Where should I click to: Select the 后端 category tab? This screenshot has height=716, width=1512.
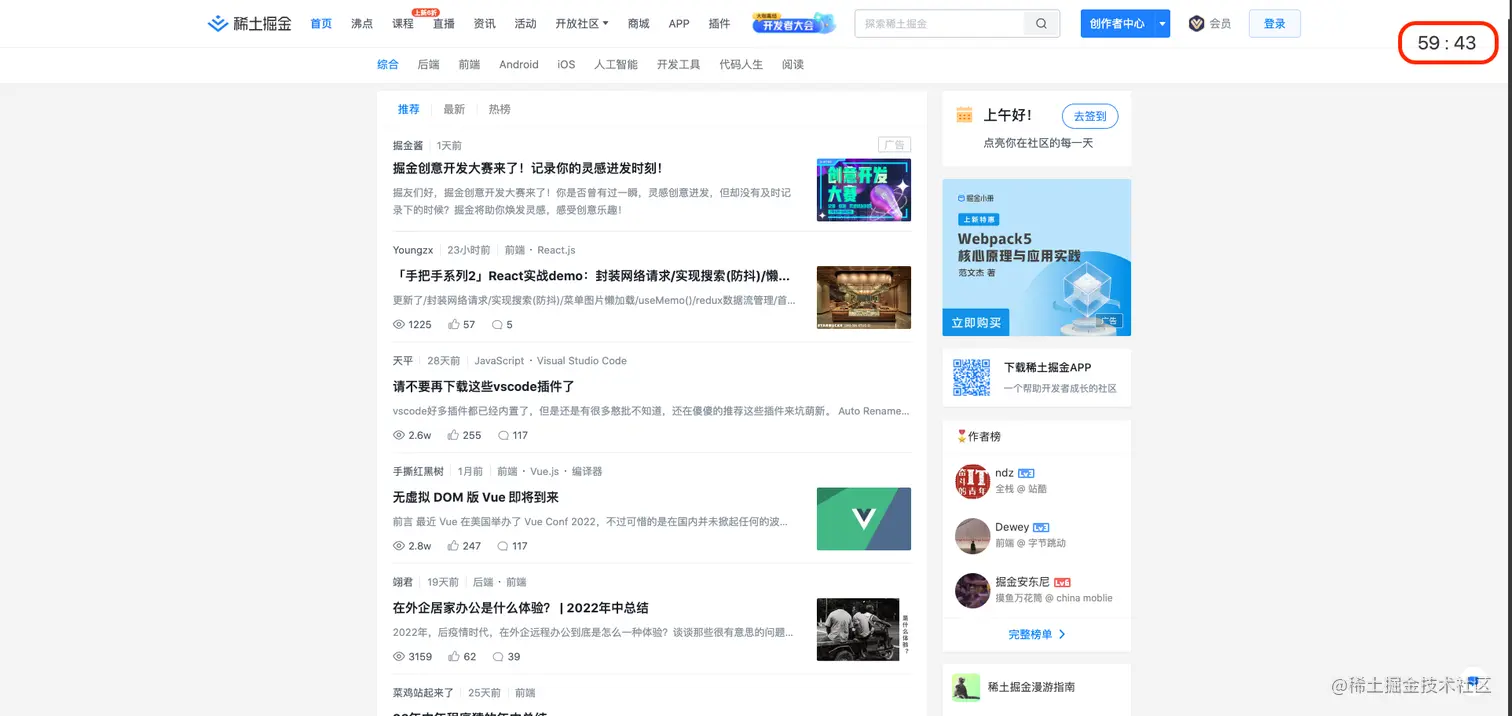click(x=429, y=64)
